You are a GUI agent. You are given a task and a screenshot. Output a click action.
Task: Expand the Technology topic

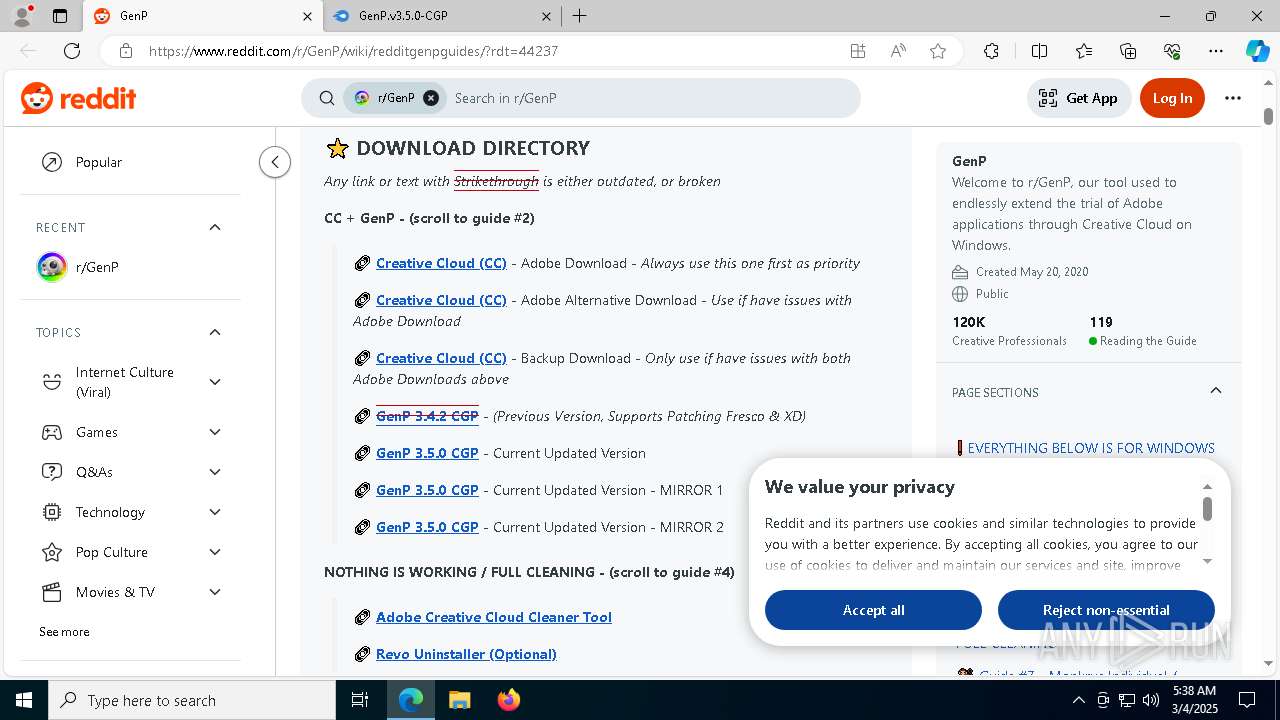click(x=215, y=512)
